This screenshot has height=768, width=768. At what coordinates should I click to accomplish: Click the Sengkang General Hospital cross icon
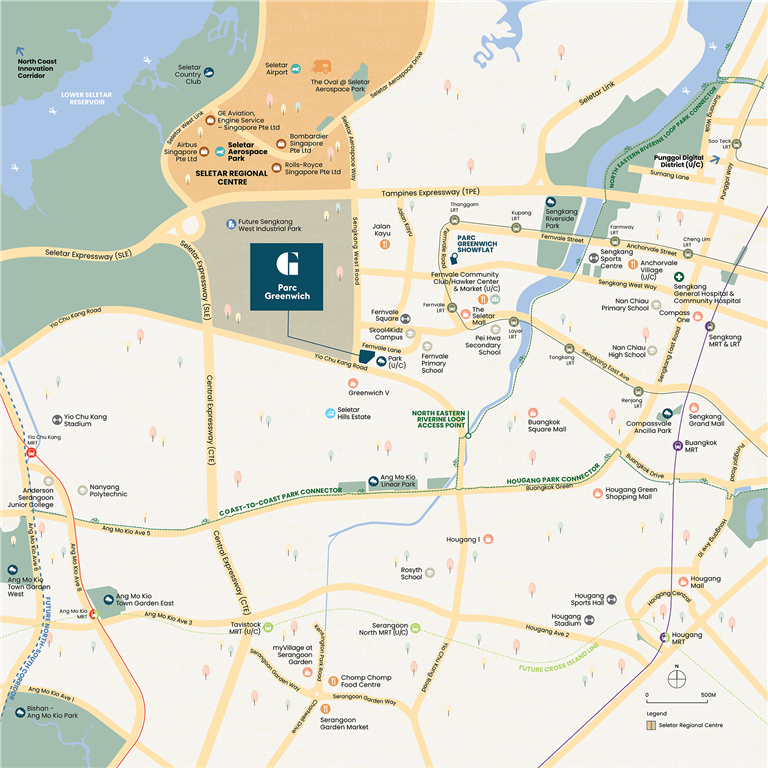coord(679,277)
